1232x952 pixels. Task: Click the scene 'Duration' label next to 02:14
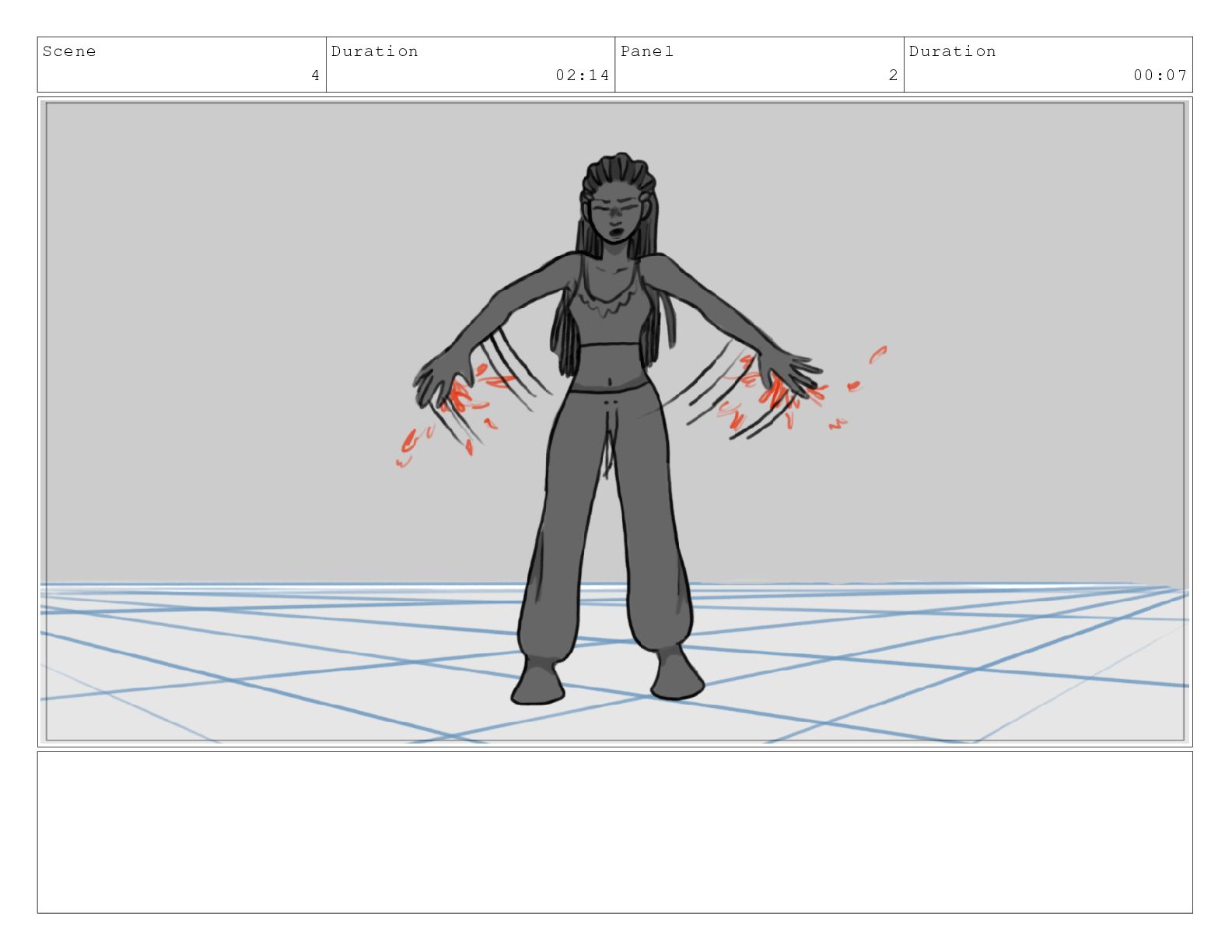[374, 51]
